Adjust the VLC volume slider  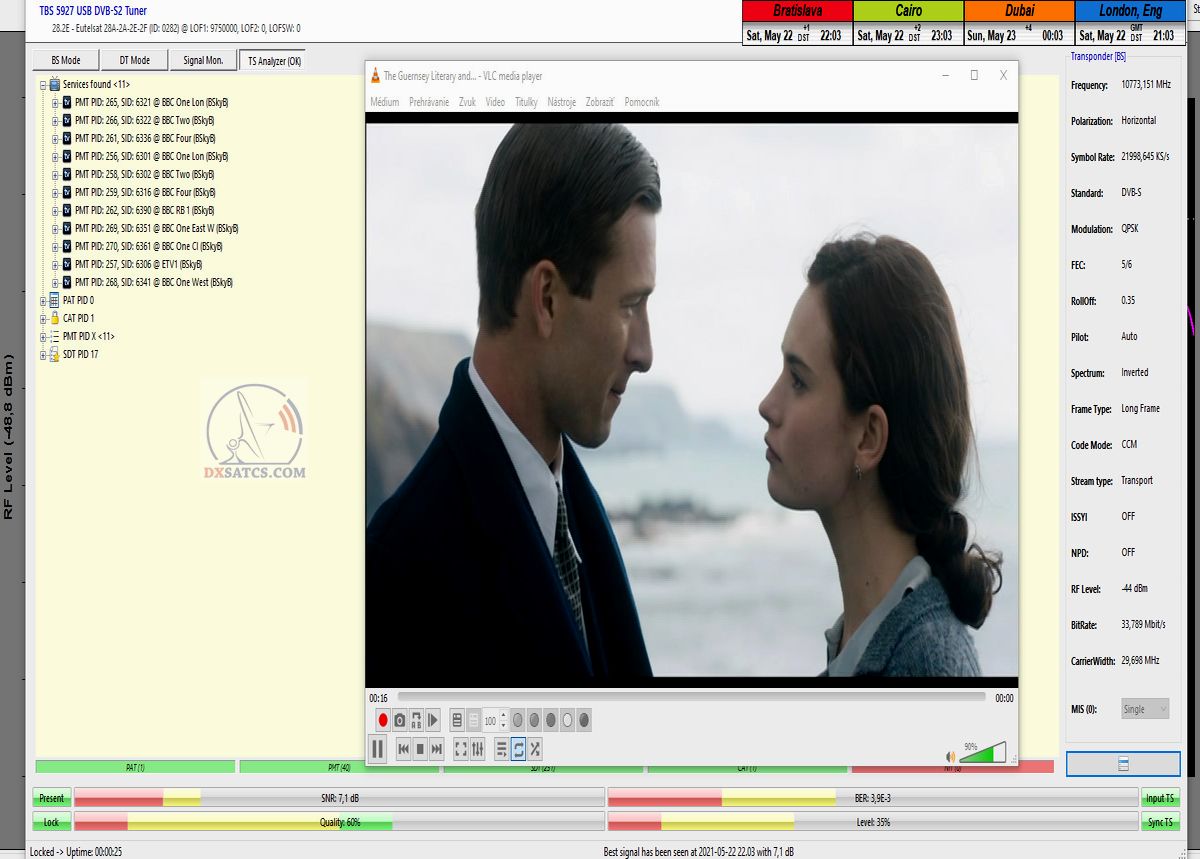pyautogui.click(x=985, y=753)
